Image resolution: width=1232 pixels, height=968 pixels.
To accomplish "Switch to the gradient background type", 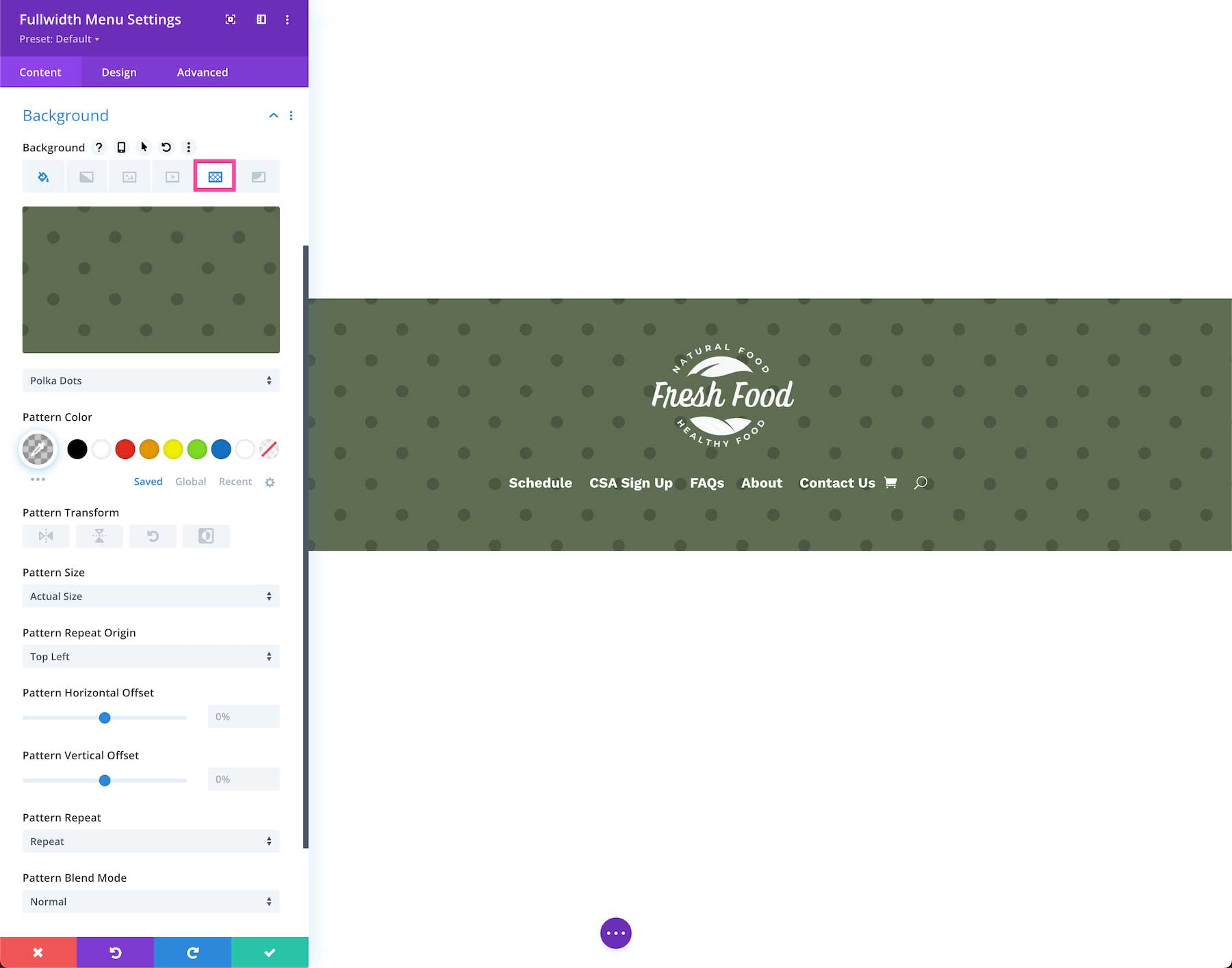I will (86, 176).
